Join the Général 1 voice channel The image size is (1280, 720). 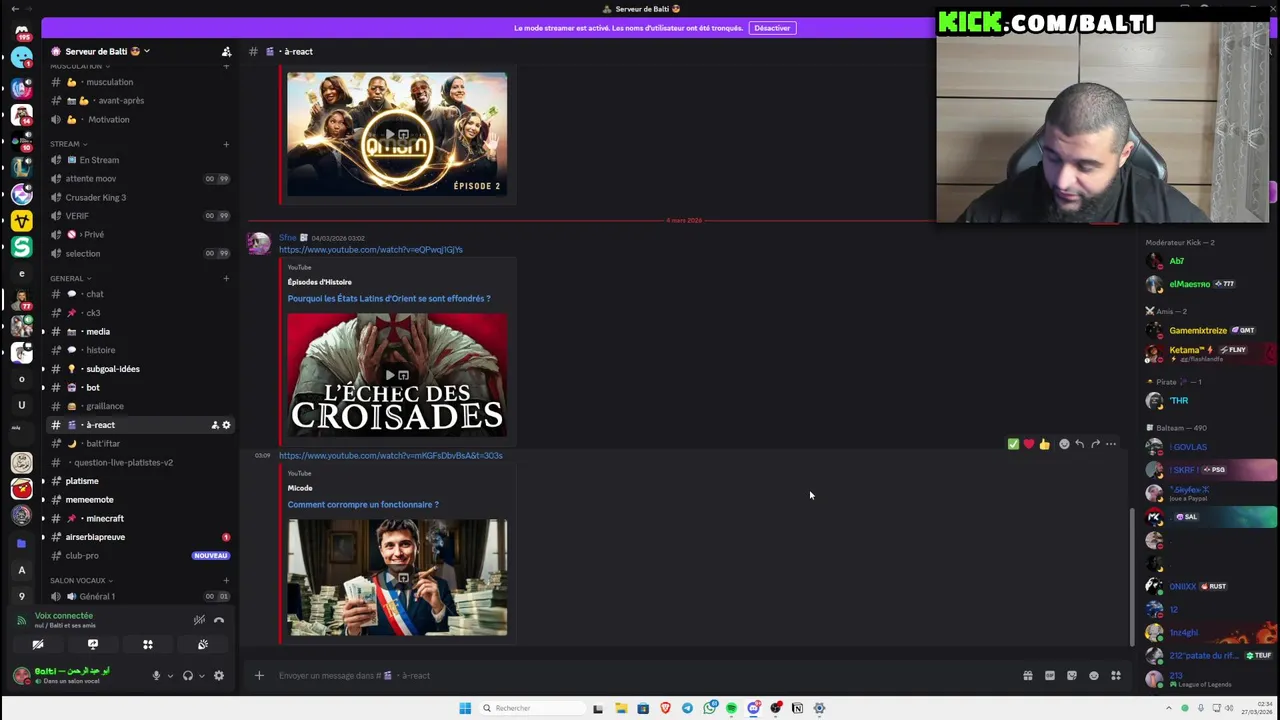[x=140, y=596]
